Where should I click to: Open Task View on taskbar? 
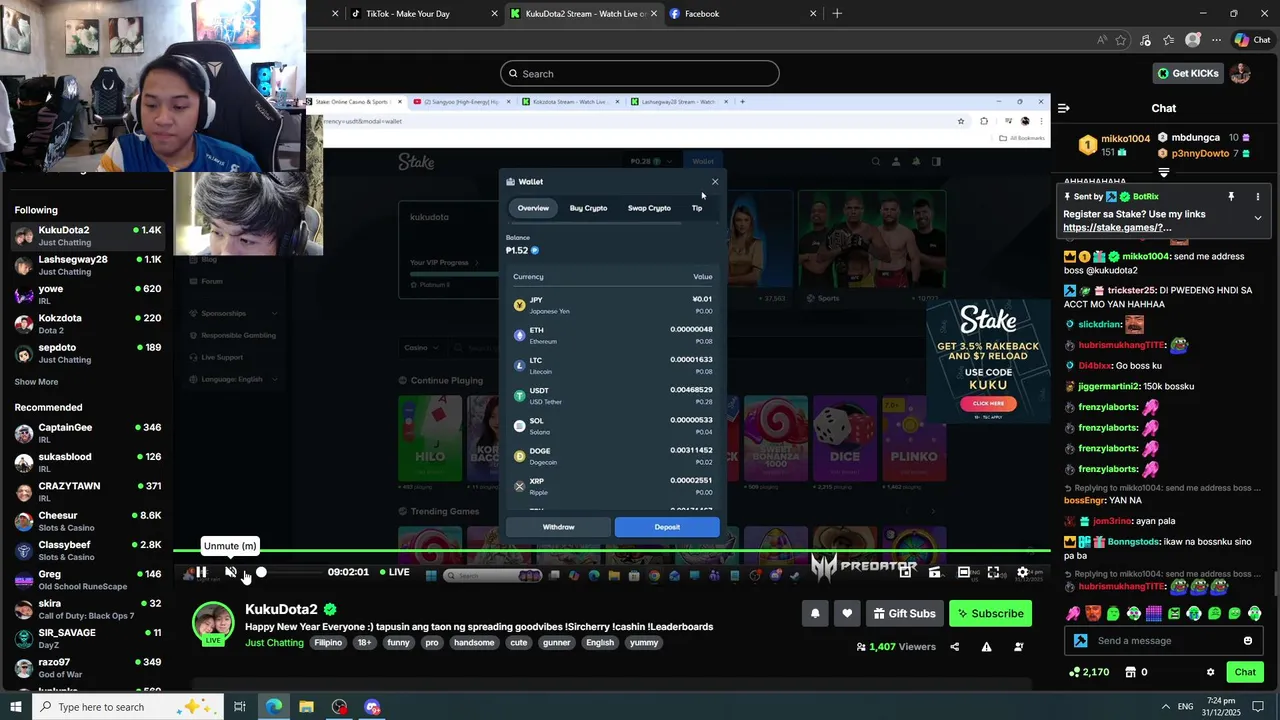(240, 707)
